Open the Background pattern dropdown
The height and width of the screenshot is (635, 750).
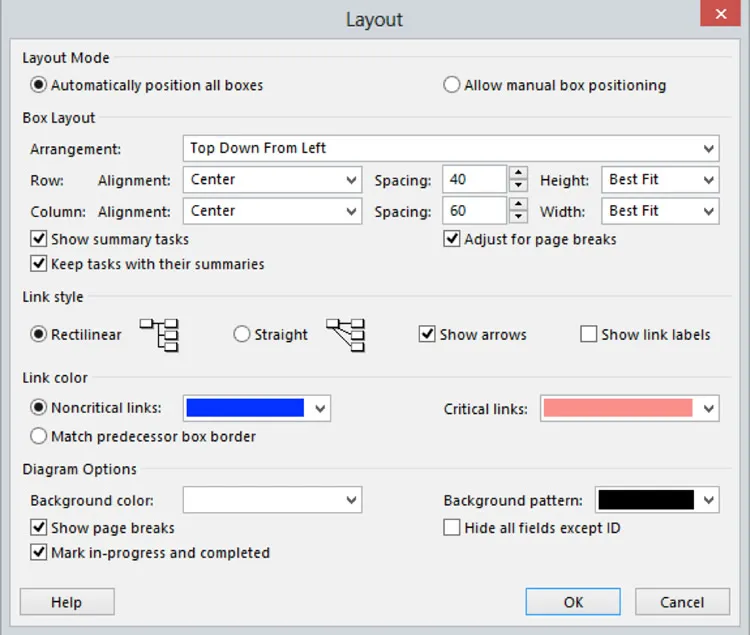click(x=708, y=500)
